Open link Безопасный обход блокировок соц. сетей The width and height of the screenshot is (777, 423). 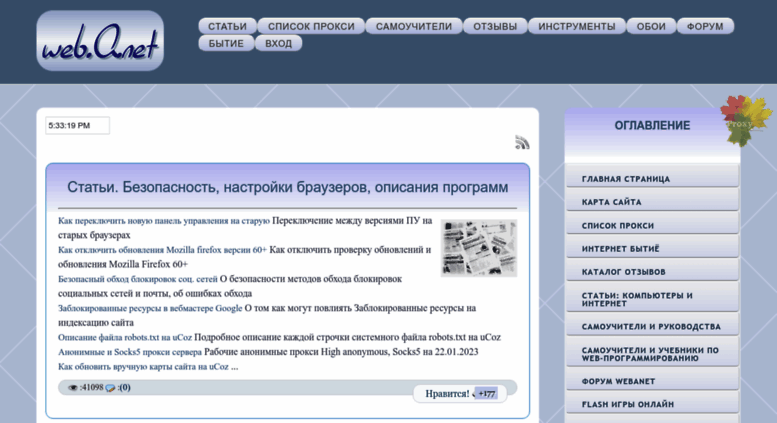[138, 279]
